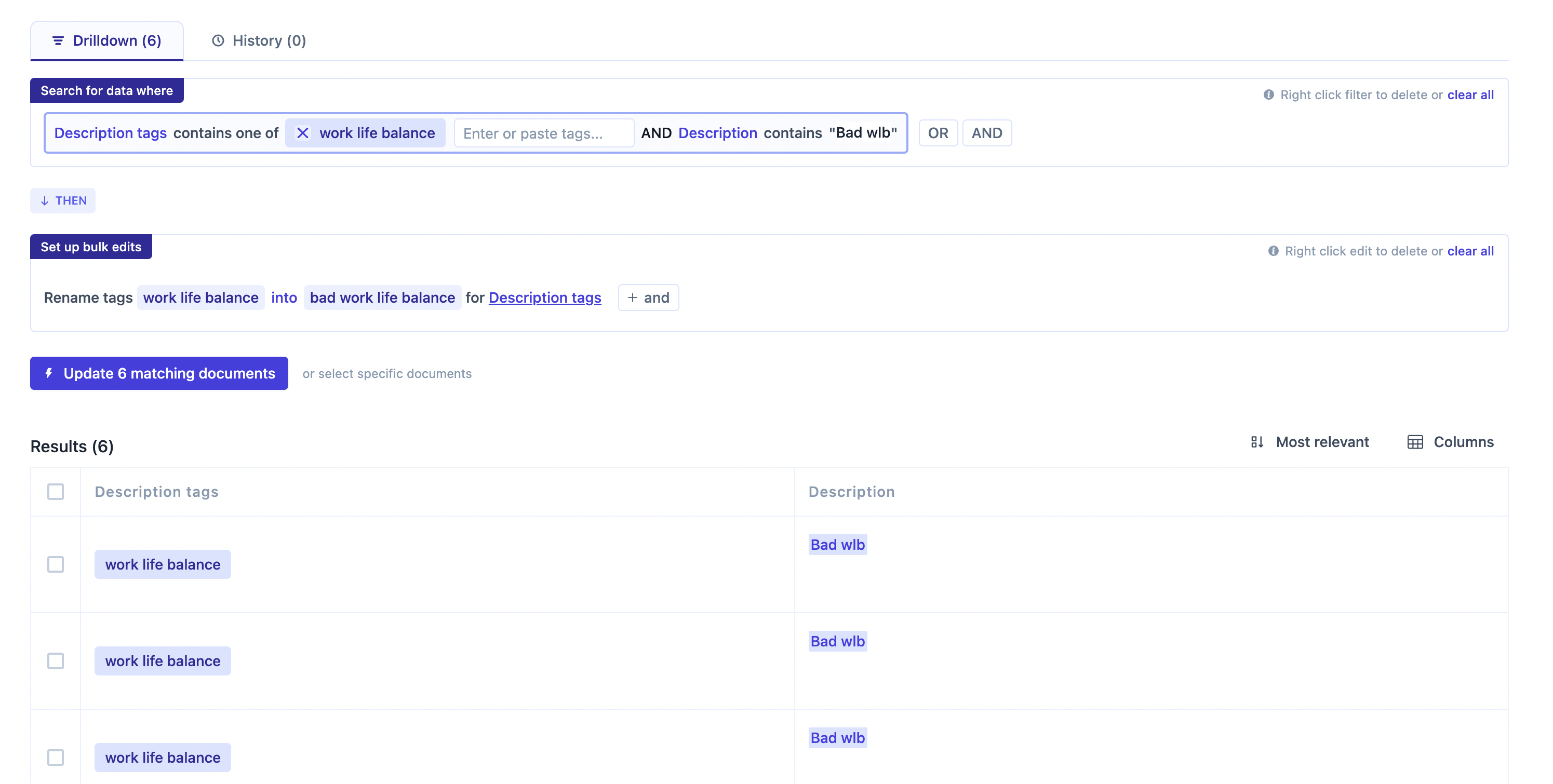
Task: Click the Columns table icon
Action: tap(1415, 442)
